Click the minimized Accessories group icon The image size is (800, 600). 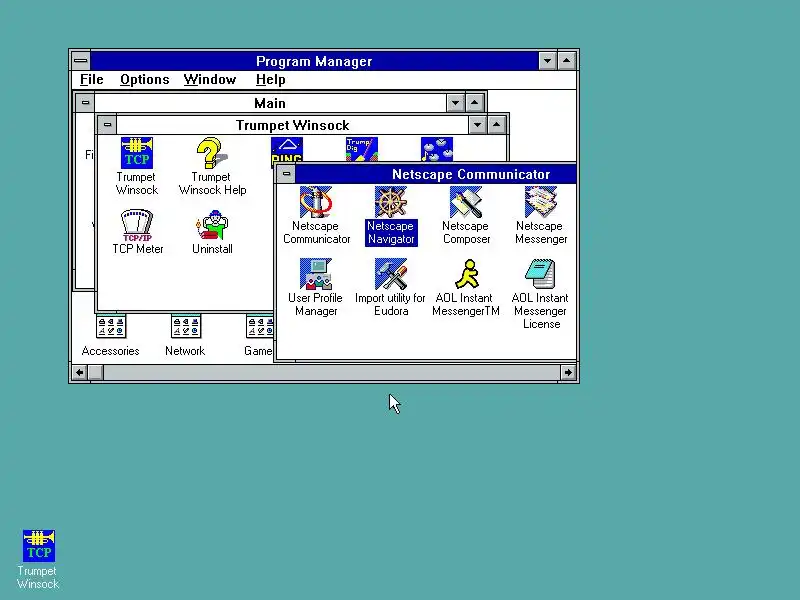(x=111, y=327)
